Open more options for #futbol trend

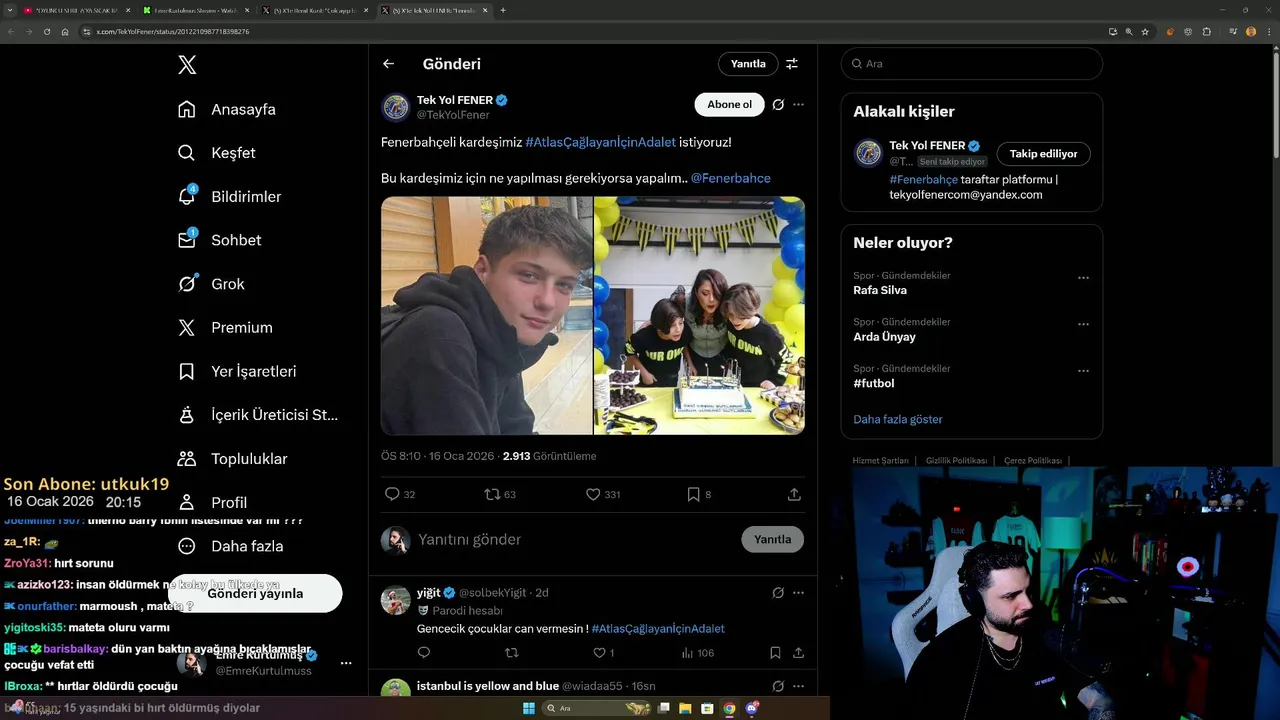coord(1083,371)
